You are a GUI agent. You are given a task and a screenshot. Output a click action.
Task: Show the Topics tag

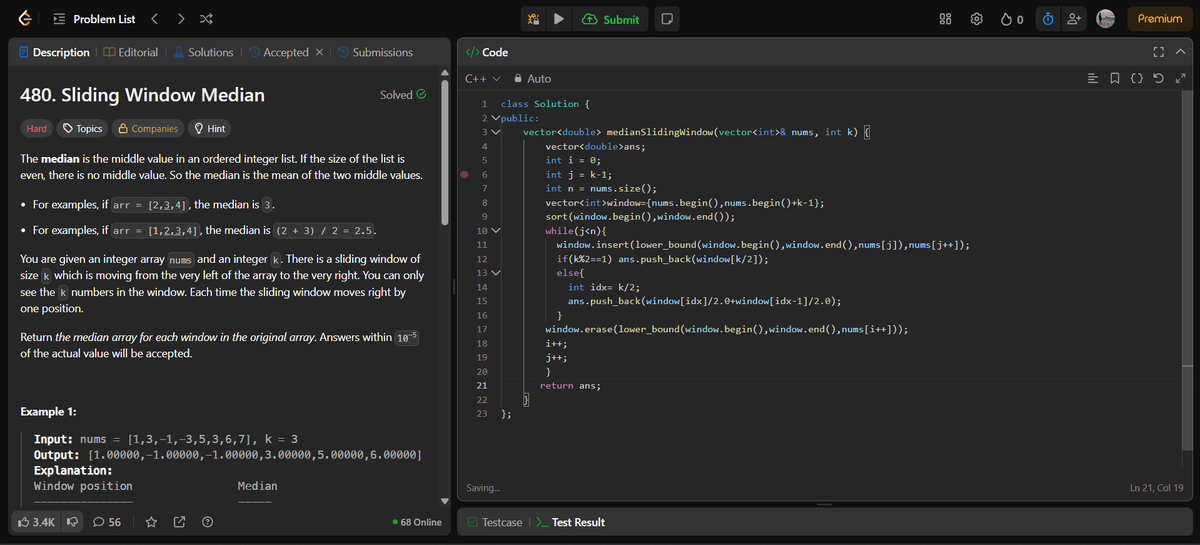tap(82, 128)
